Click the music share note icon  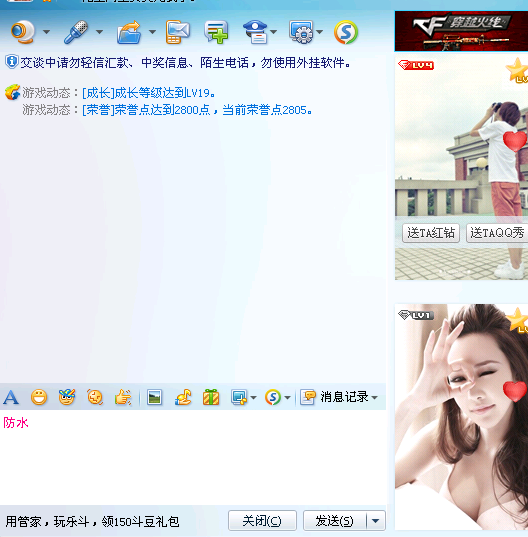[x=183, y=397]
